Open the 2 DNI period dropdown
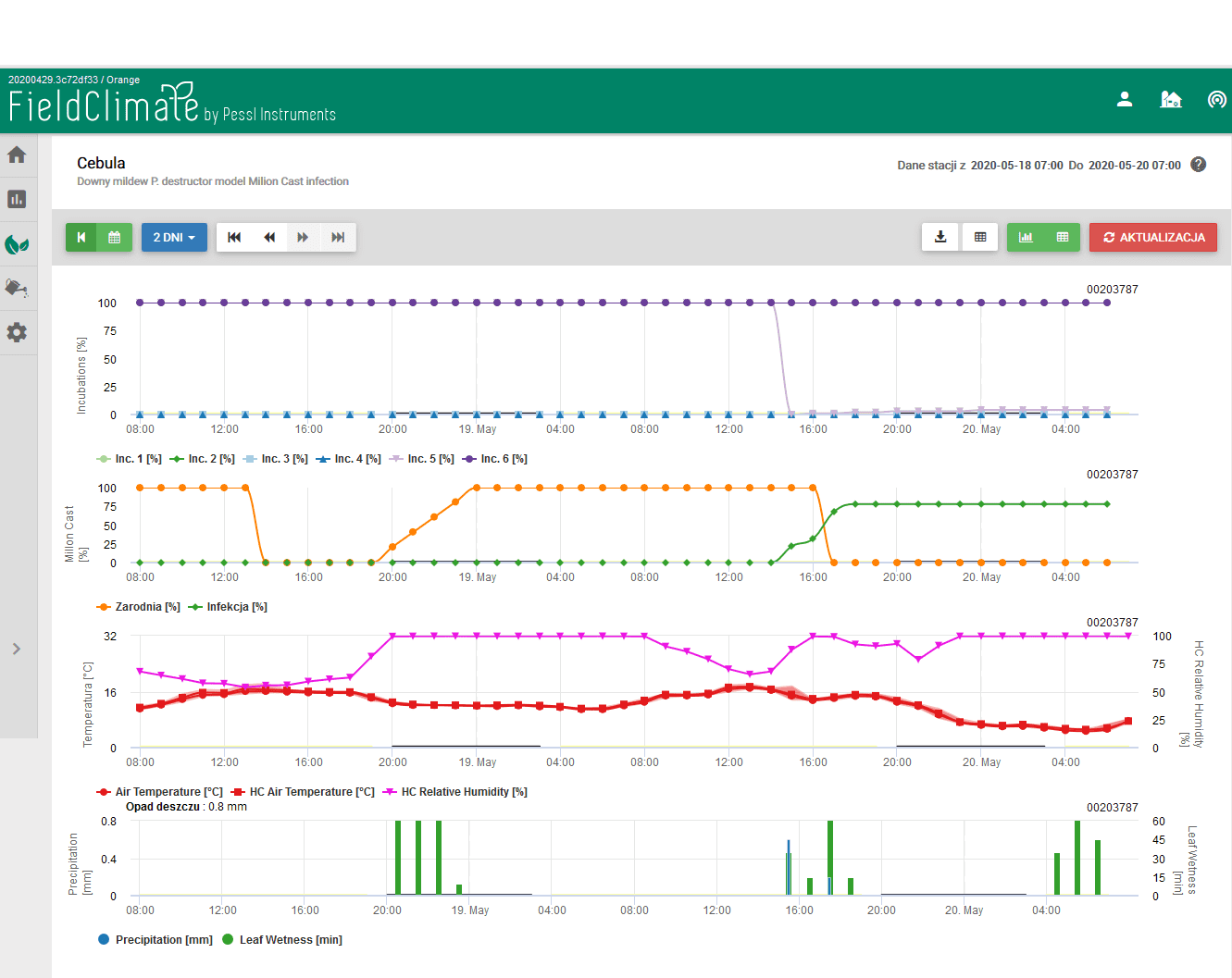The height and width of the screenshot is (978, 1232). (x=174, y=238)
